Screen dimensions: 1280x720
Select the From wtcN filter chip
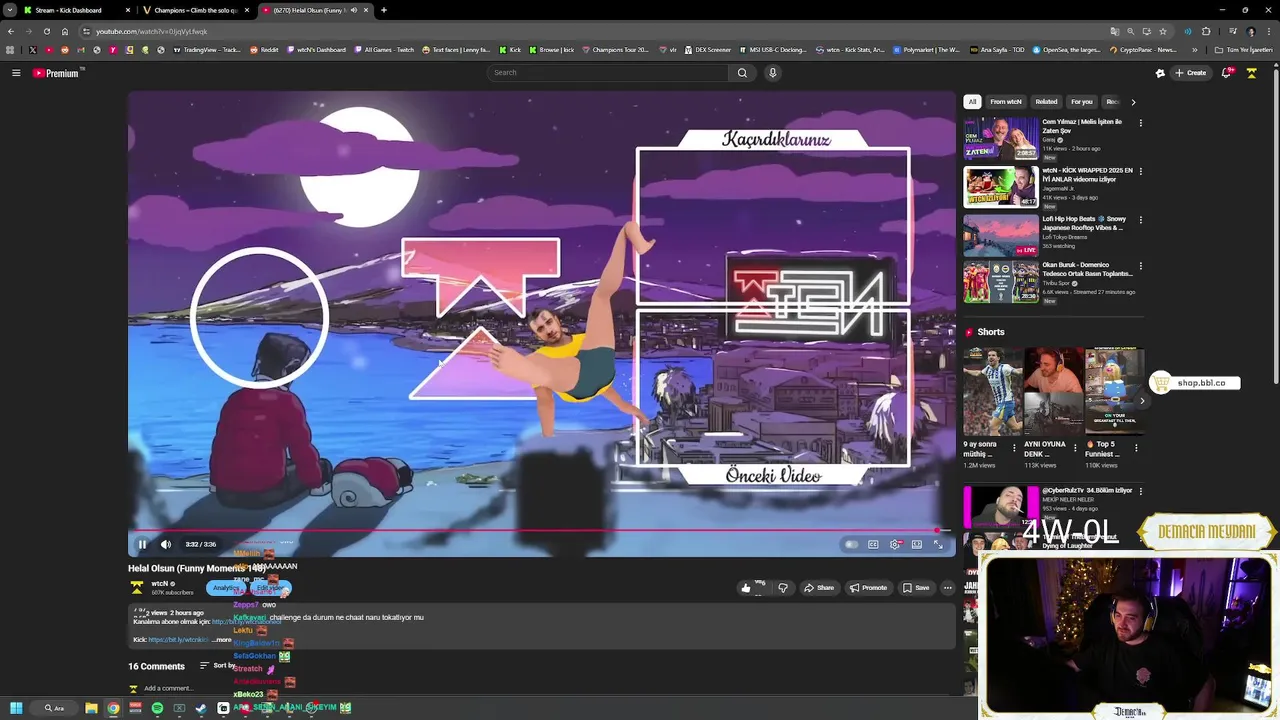click(x=1006, y=102)
